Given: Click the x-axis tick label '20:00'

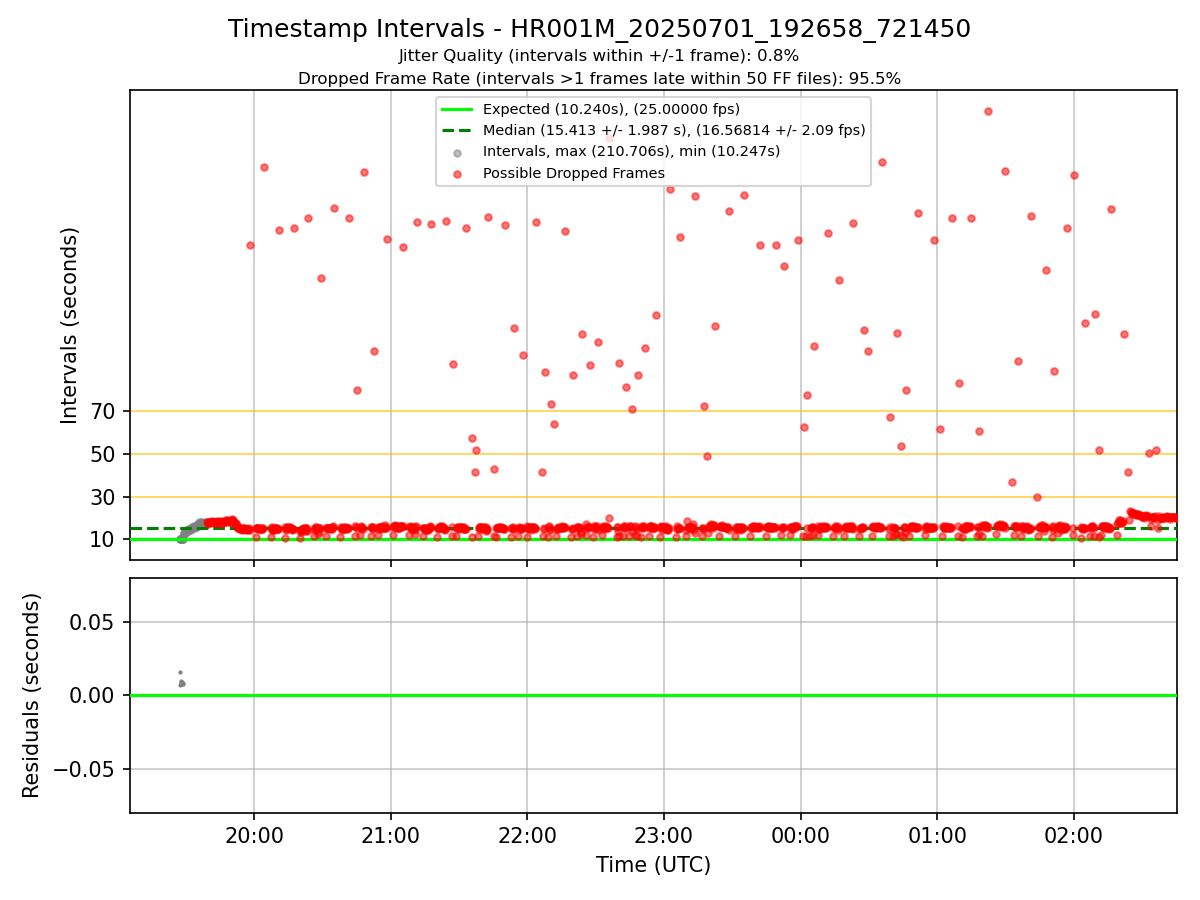Looking at the screenshot, I should (x=254, y=834).
